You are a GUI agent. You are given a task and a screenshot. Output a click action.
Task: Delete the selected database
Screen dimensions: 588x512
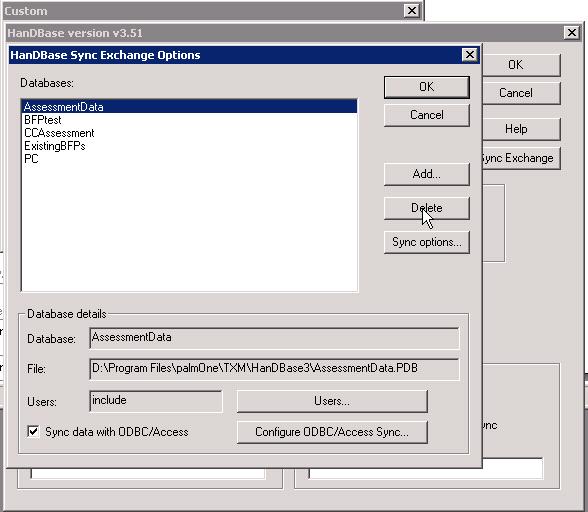coord(426,208)
